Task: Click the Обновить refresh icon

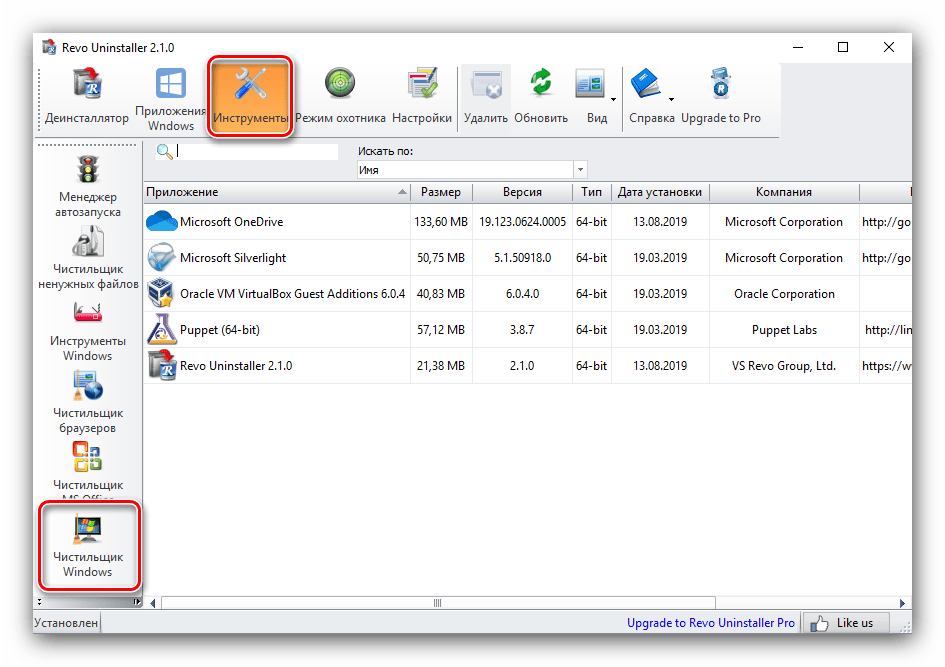Action: (x=540, y=97)
